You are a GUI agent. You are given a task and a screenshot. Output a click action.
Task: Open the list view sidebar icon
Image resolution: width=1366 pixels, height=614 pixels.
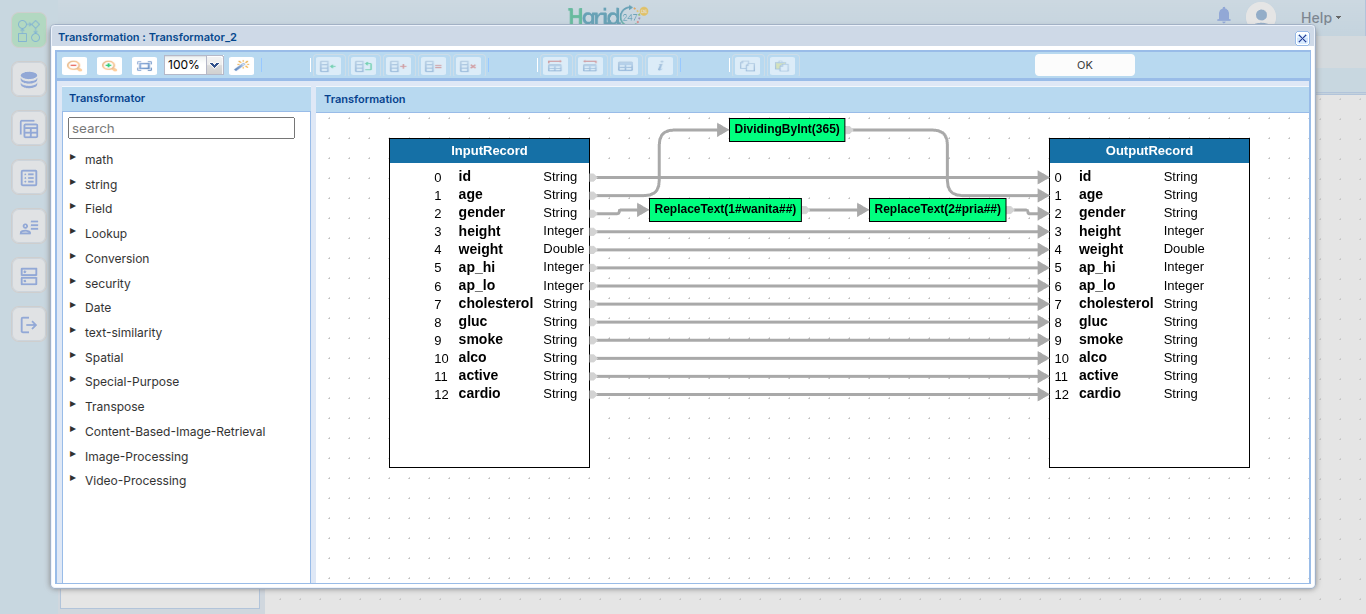tap(29, 177)
